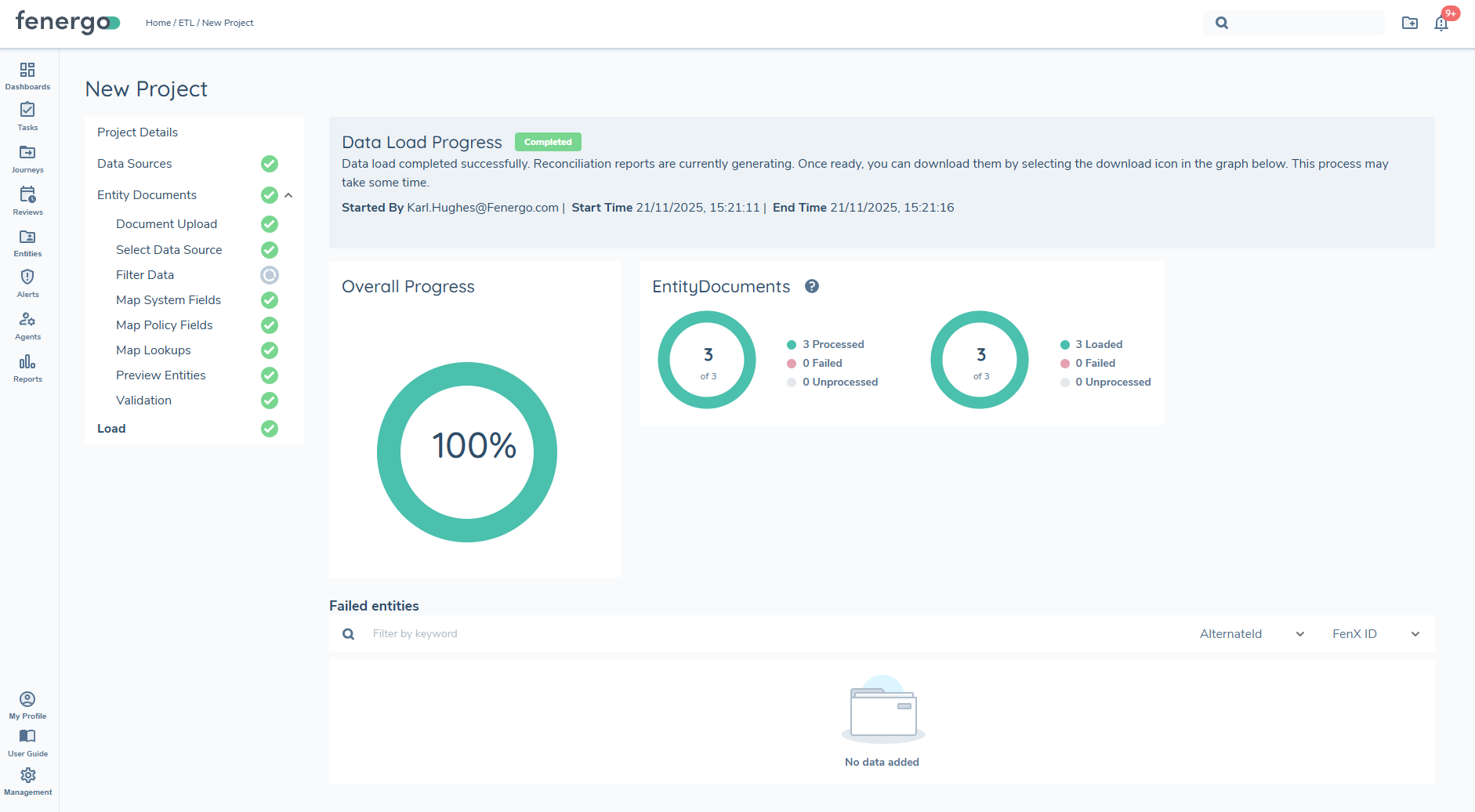Open ETL from the breadcrumb trail
This screenshot has width=1475, height=812.
(186, 23)
